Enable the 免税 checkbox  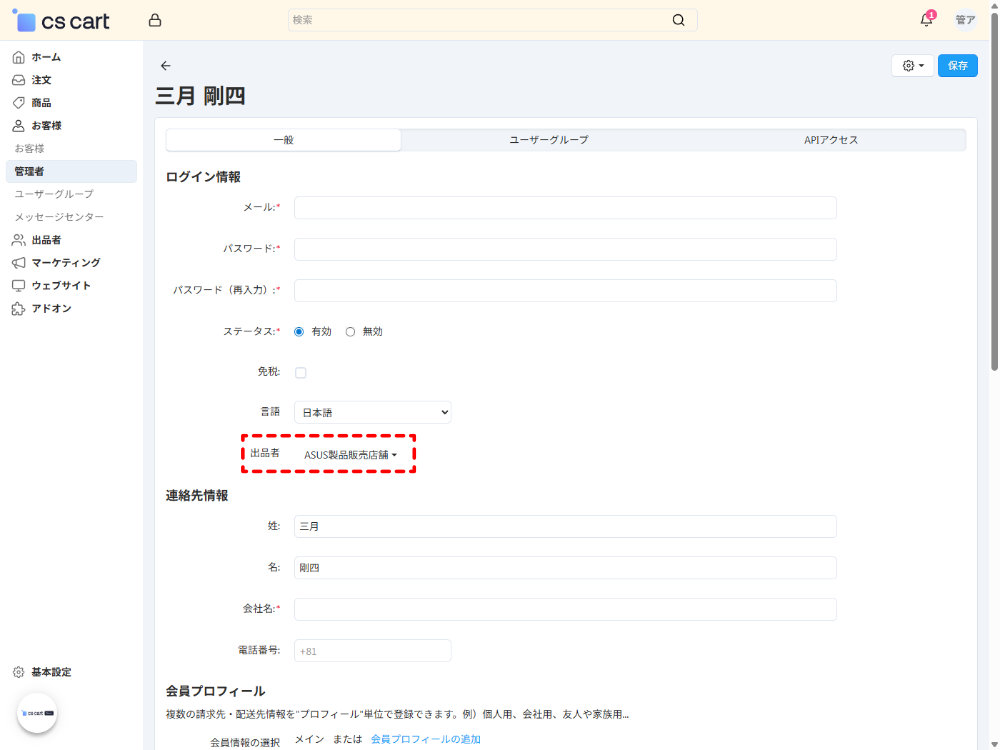tap(300, 371)
